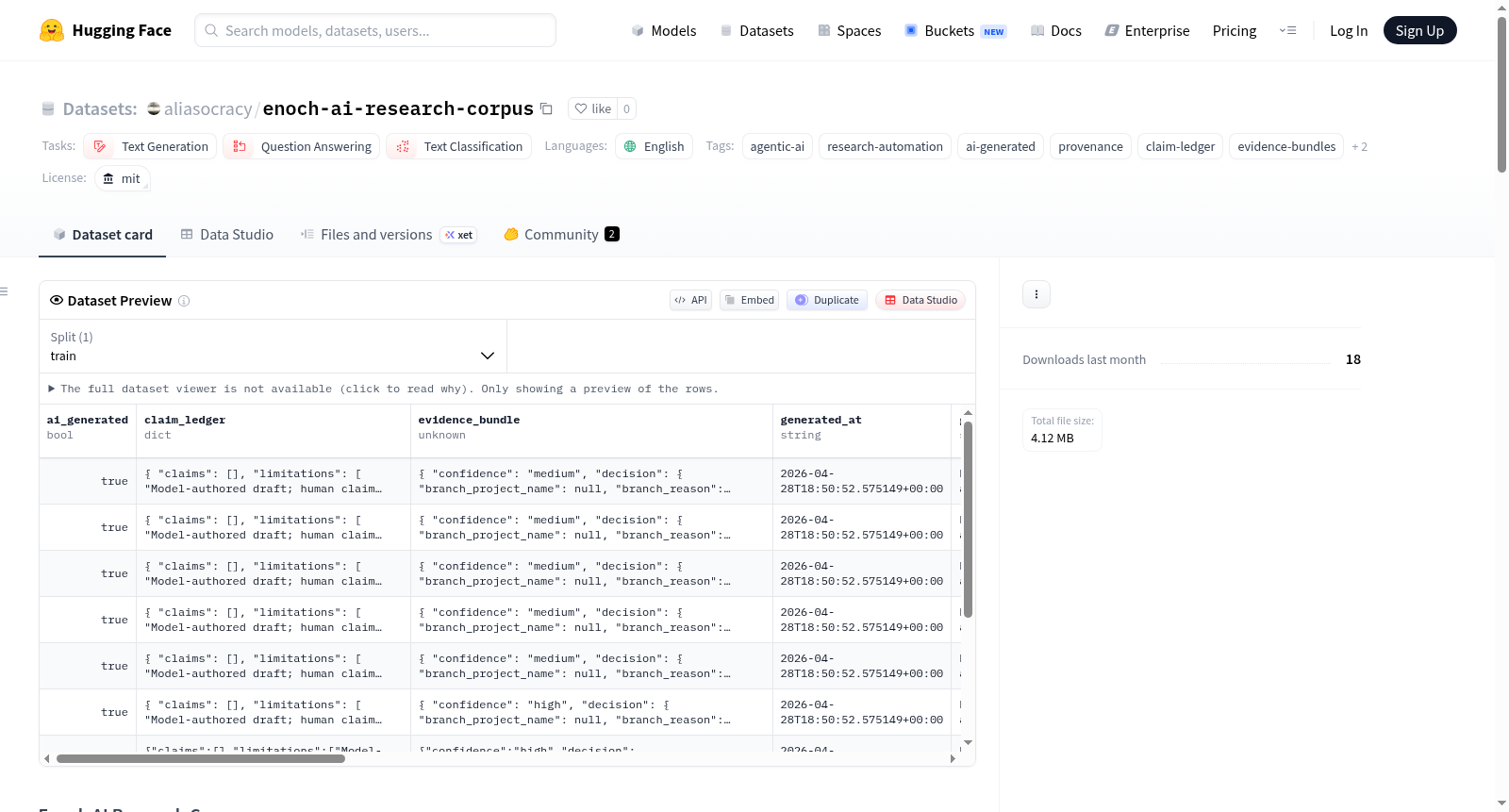The height and width of the screenshot is (812, 1509).
Task: Switch to the Dataset card tab
Action: coord(102,235)
